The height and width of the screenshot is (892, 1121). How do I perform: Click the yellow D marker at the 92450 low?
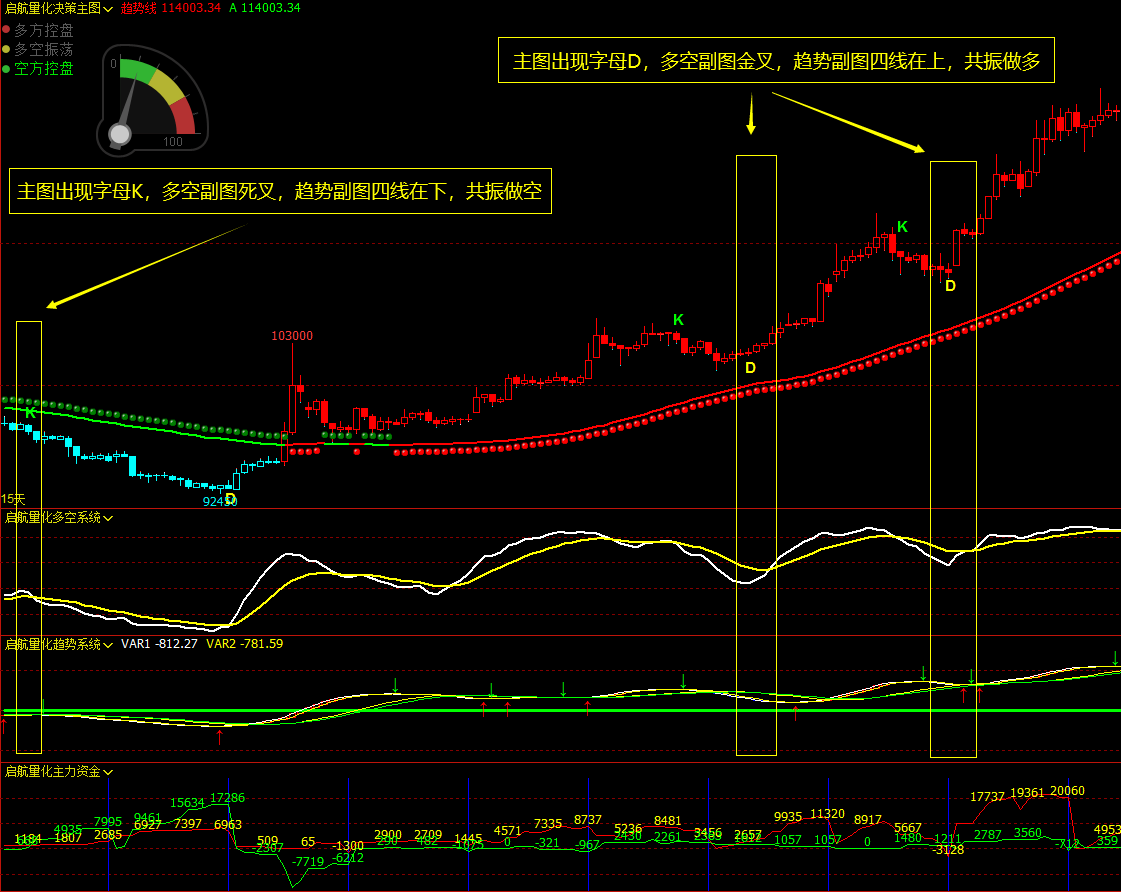(230, 498)
